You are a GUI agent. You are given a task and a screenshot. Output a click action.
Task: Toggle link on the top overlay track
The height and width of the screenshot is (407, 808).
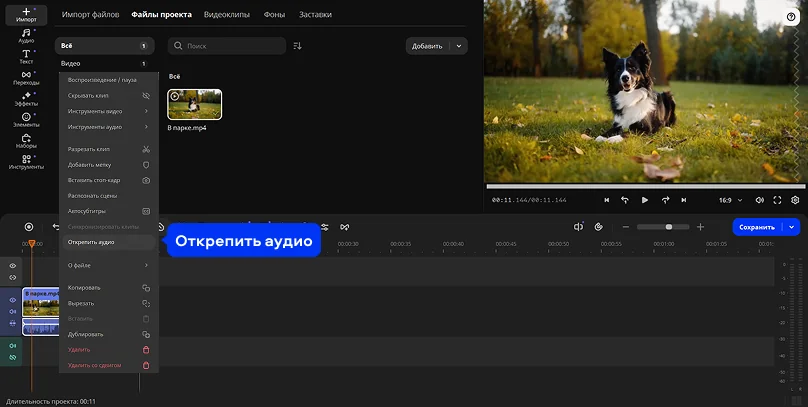pos(13,277)
